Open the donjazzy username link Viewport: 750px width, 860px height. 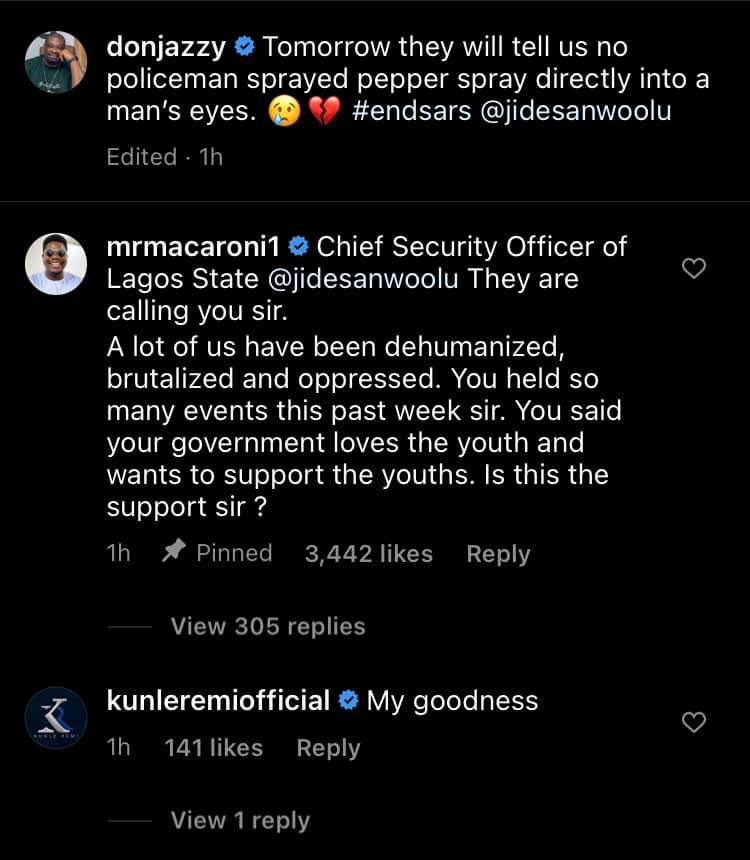coord(166,47)
